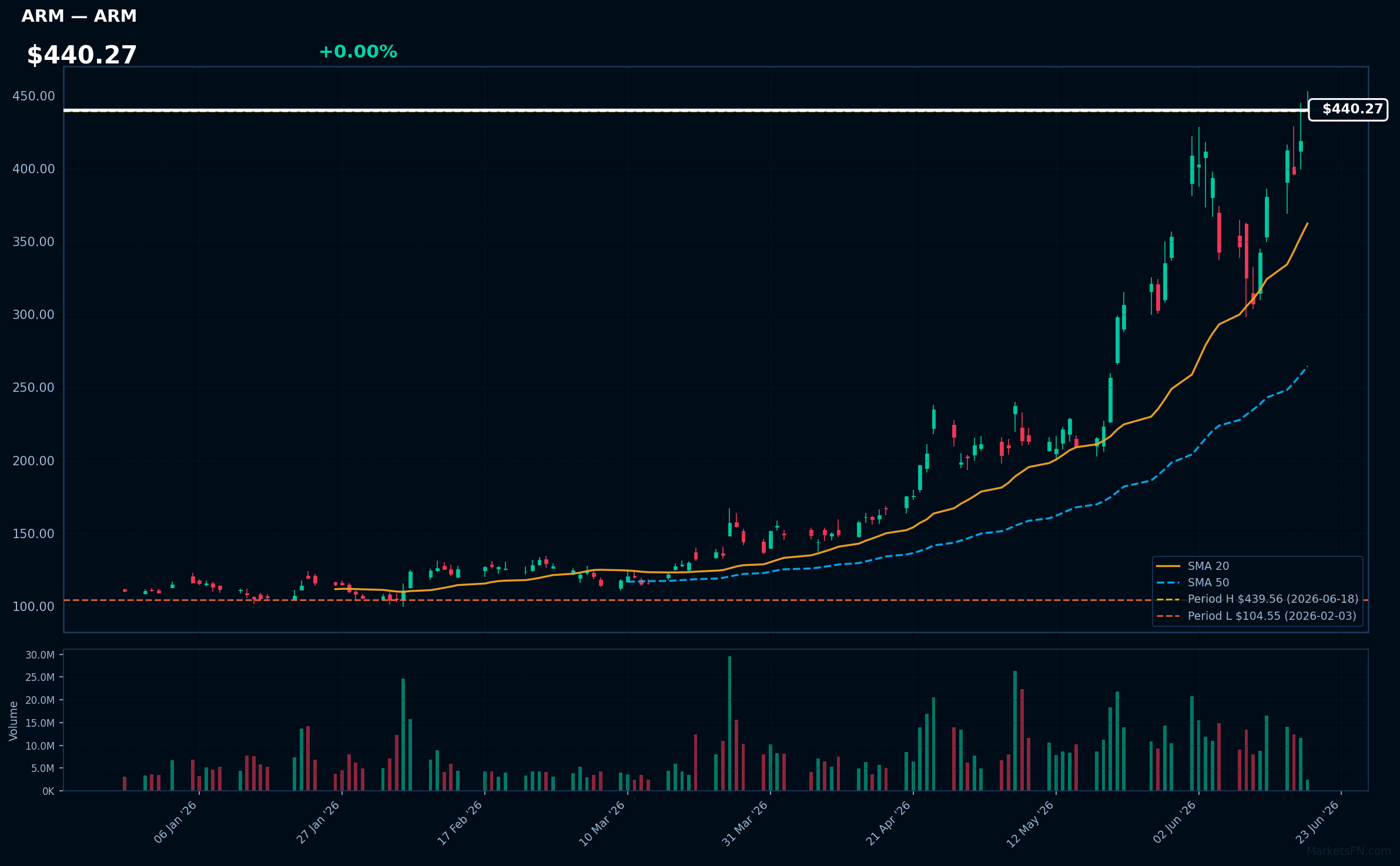Select the 21 Apr '26 date label
Image resolution: width=1400 pixels, height=866 pixels.
click(888, 823)
